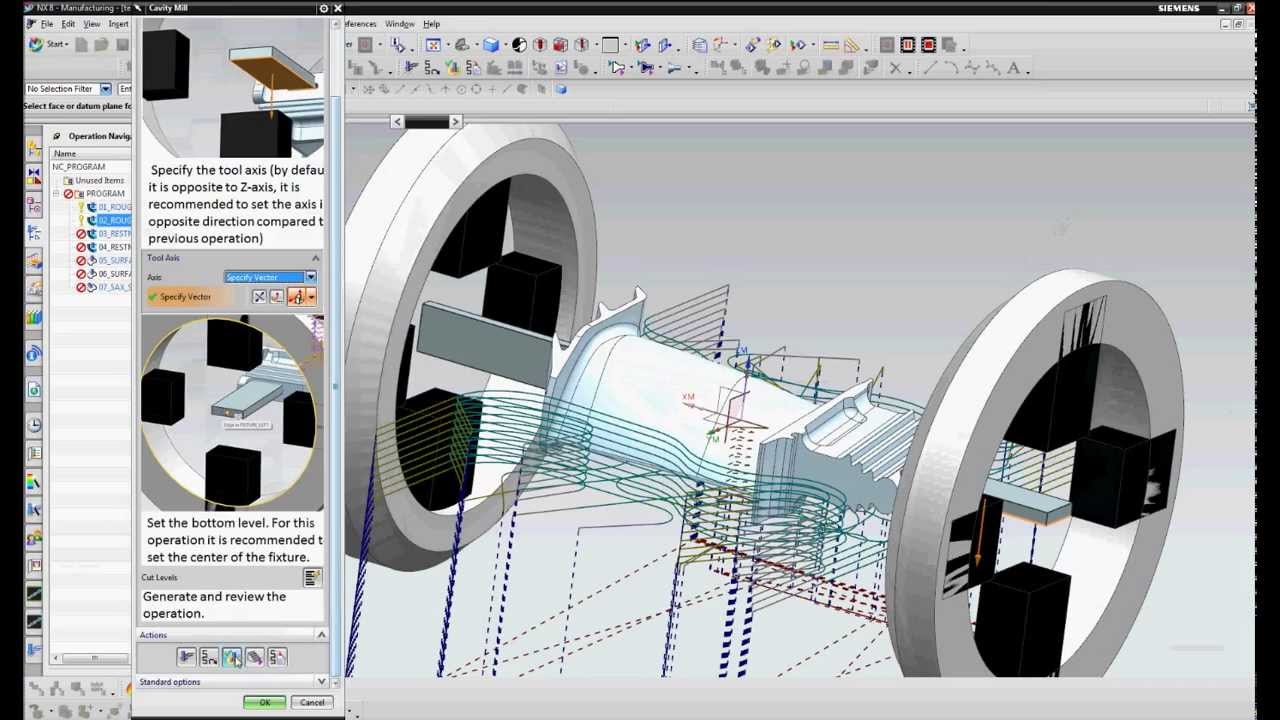Screen dimensions: 1280x720
Task: Click the upper tool axis preview thumbnail
Action: (233, 87)
